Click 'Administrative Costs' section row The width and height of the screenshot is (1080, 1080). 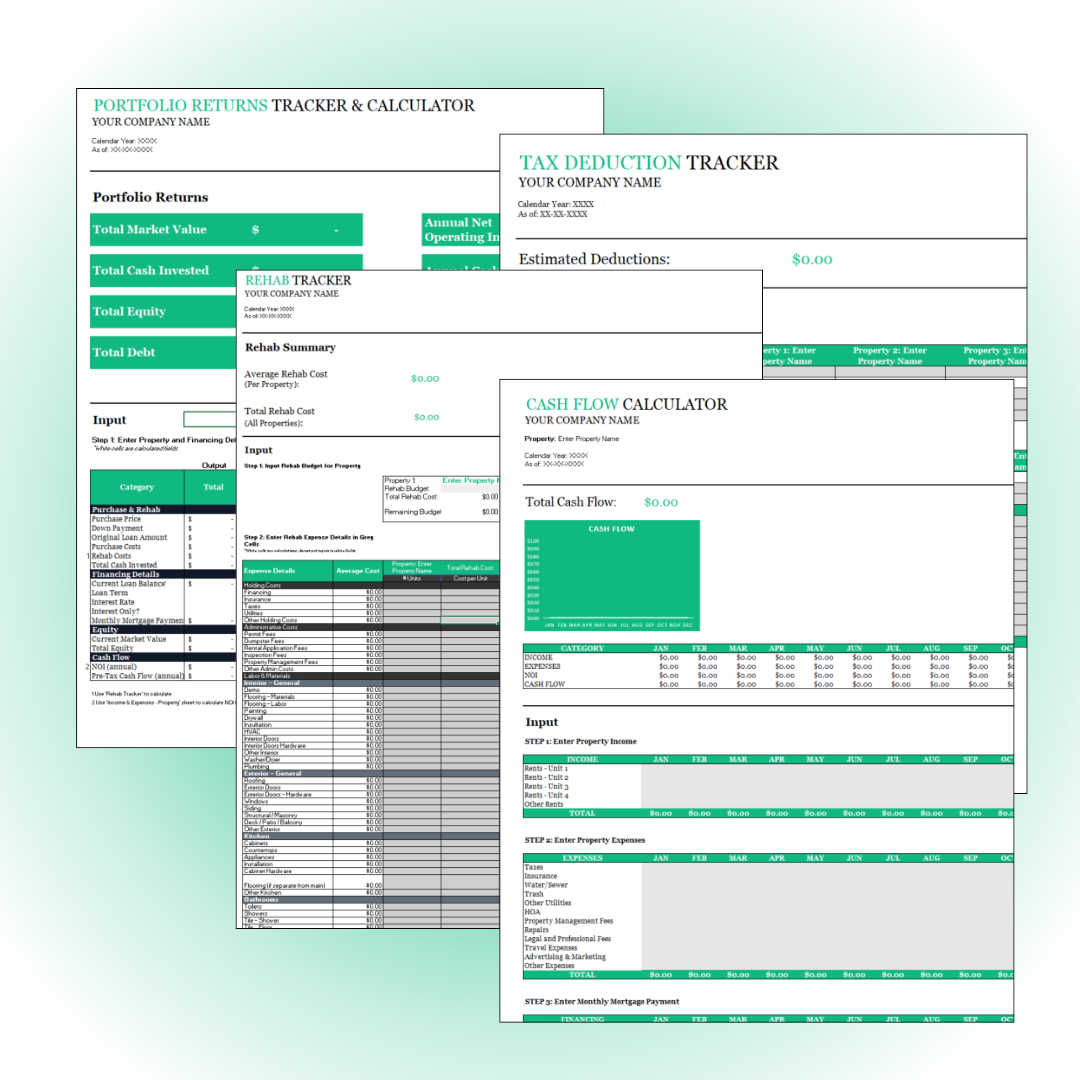[371, 627]
